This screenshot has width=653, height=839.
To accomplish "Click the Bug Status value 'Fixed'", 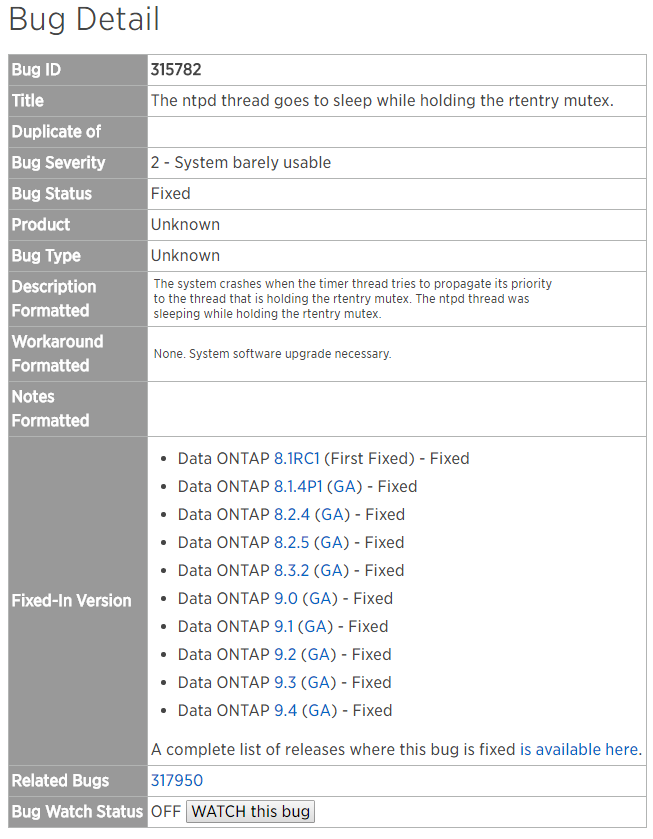I will click(x=171, y=194).
